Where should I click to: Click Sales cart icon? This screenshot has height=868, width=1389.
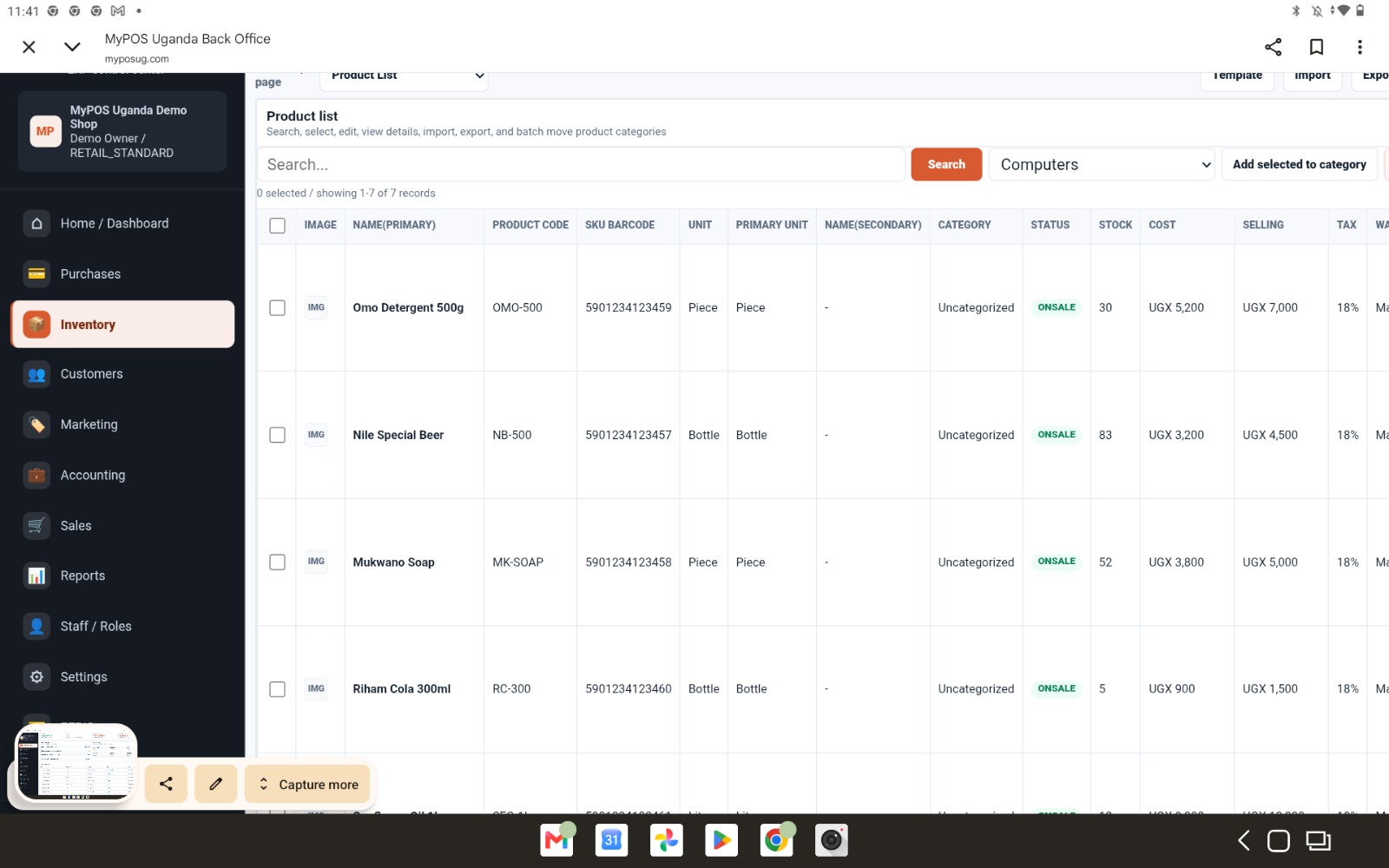pos(36,525)
